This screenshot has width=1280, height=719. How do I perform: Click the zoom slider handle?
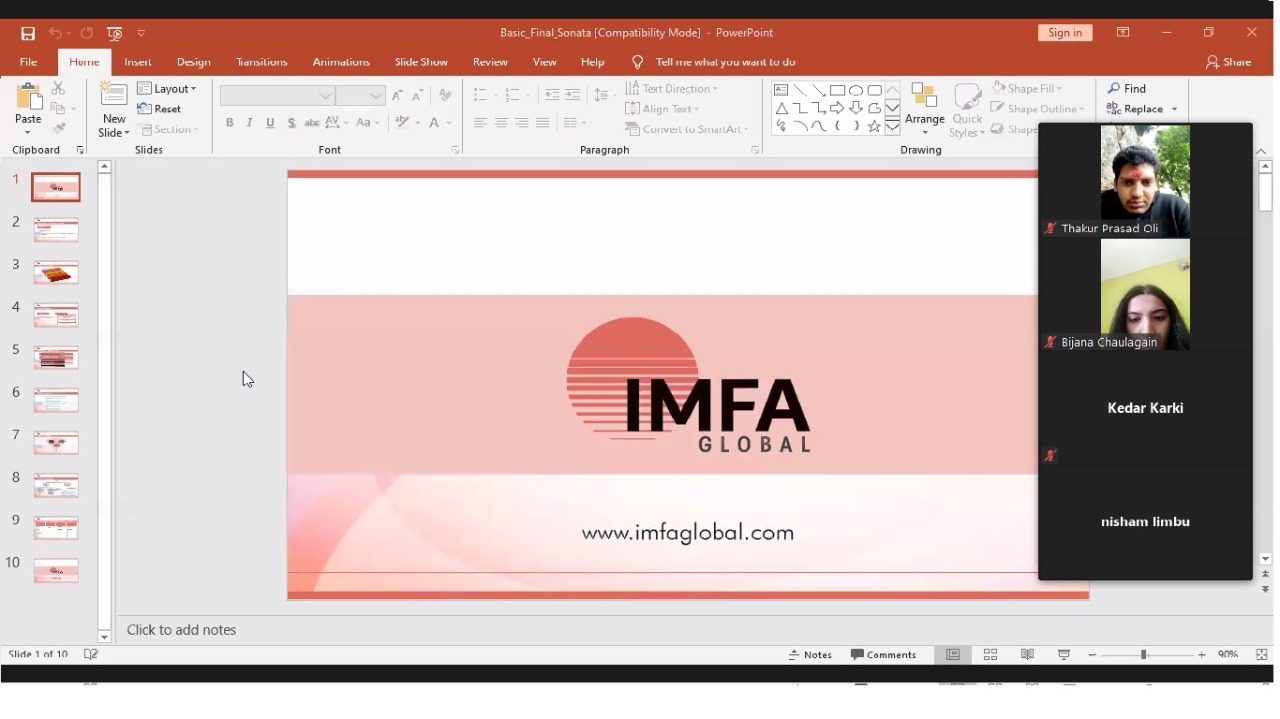(1144, 655)
